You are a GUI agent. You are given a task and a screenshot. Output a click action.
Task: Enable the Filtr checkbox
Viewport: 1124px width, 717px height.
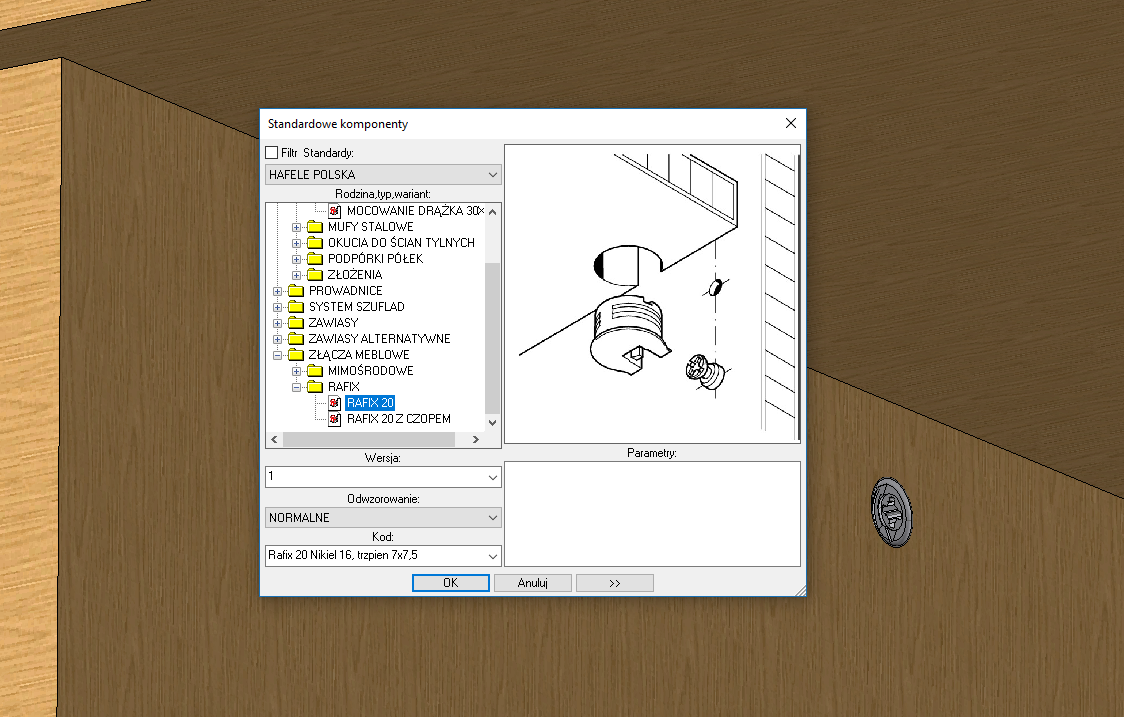[272, 153]
